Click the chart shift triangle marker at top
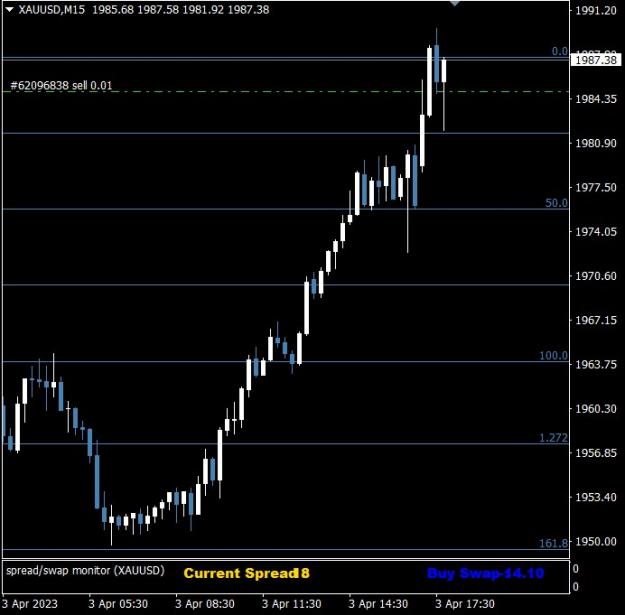The height and width of the screenshot is (615, 625). 454,3
